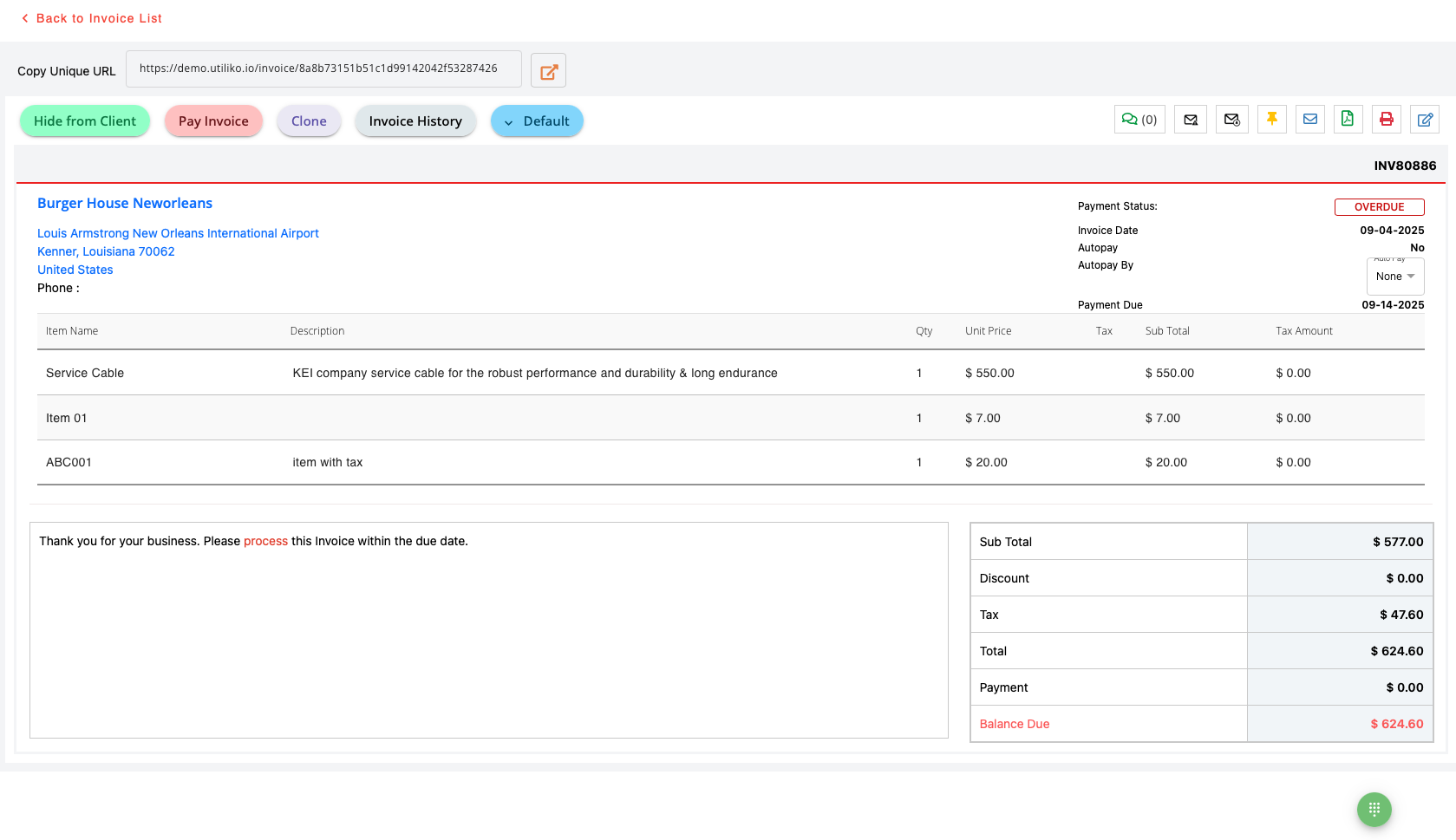Click the Pay Invoice button
This screenshot has height=840, width=1456.
(x=213, y=121)
